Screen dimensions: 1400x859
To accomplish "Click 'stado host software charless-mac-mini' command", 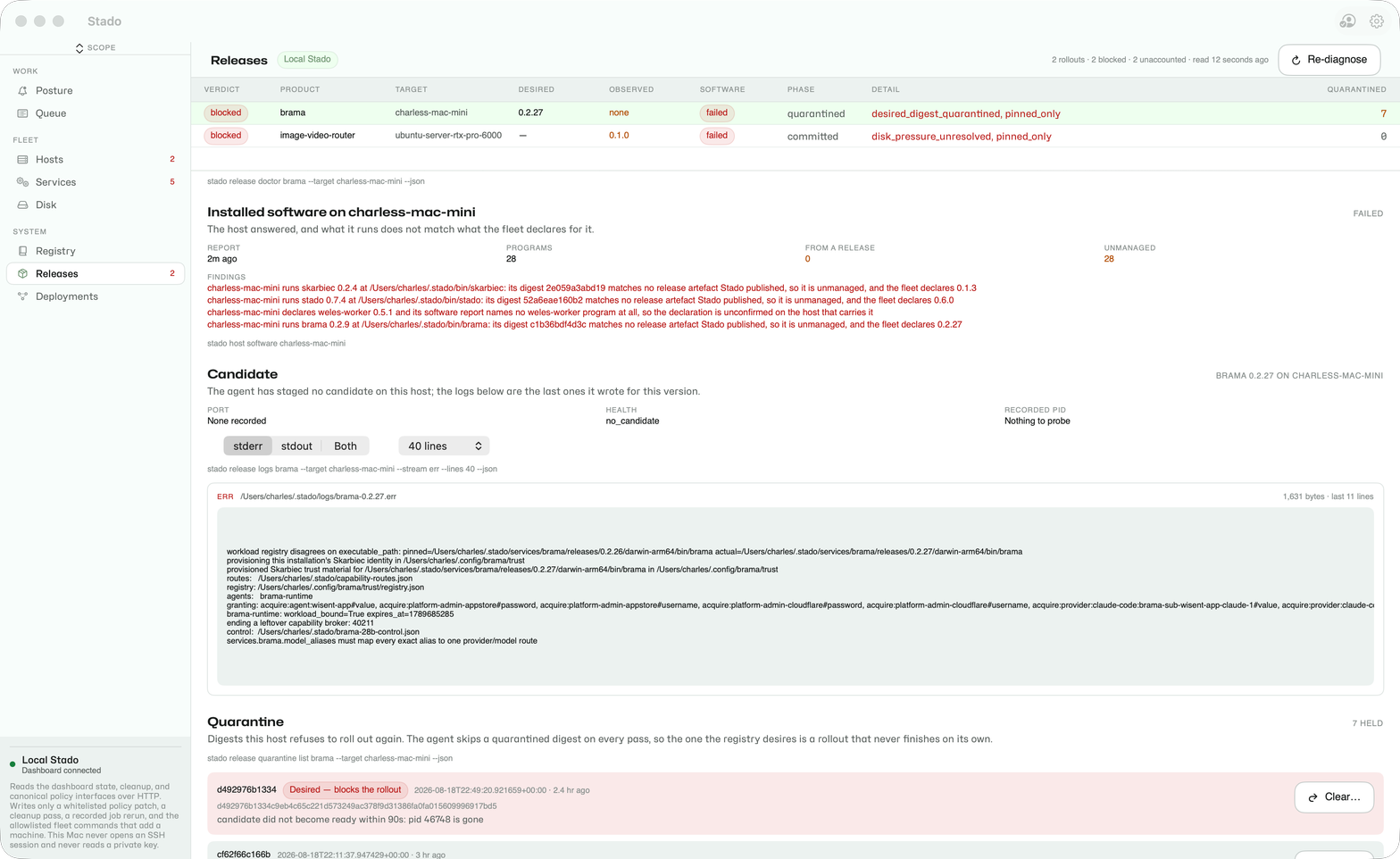I will 277,344.
